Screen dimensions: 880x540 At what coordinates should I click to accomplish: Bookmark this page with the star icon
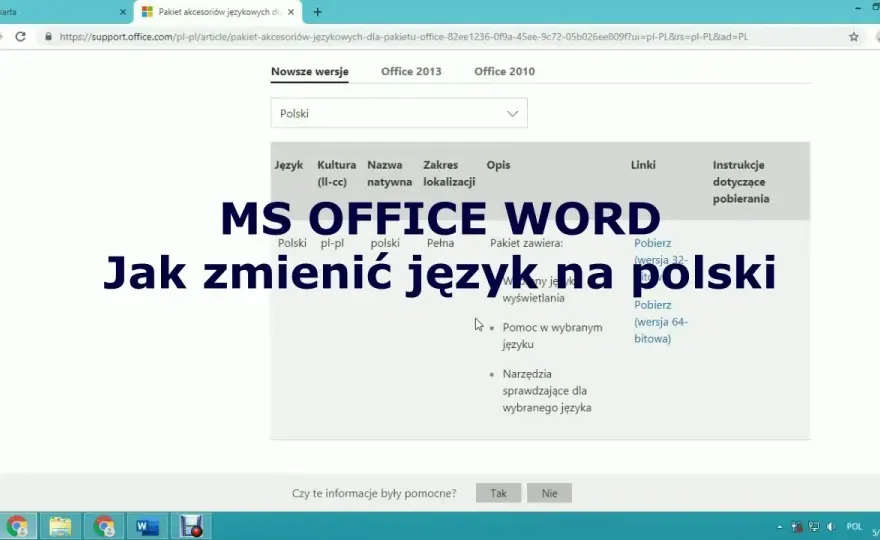854,36
